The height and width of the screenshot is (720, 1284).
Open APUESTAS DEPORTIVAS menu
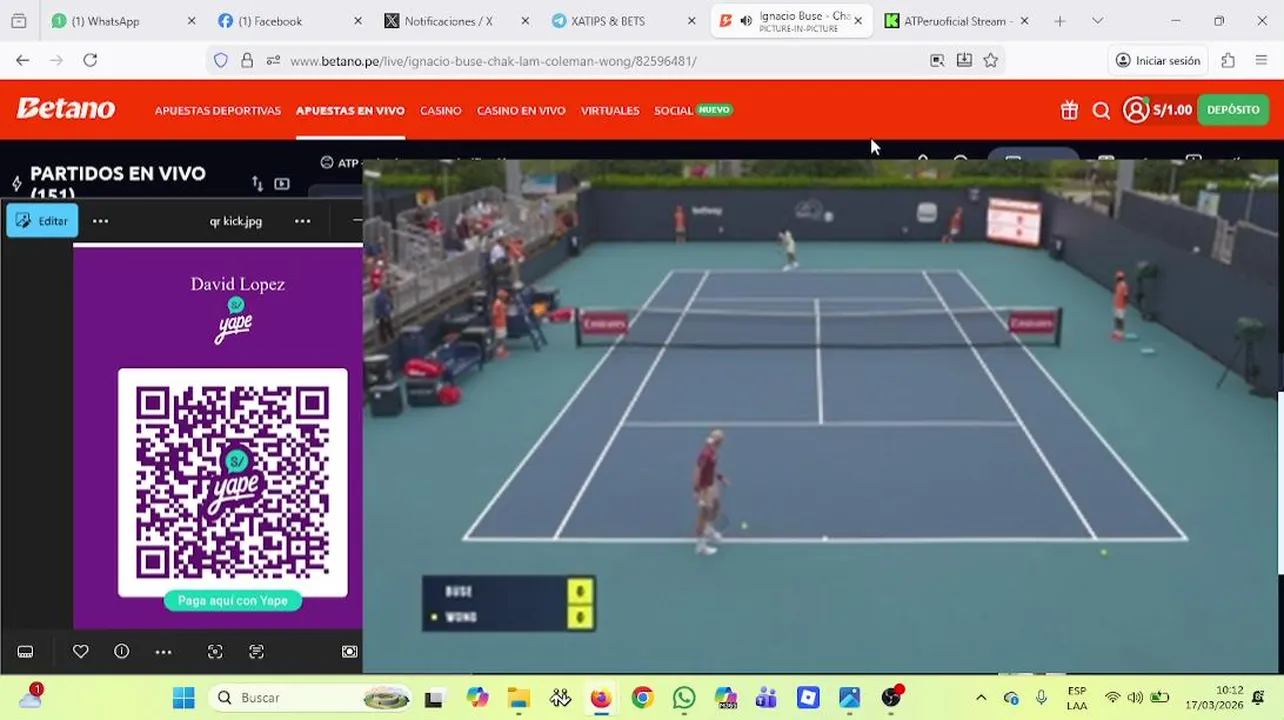[x=217, y=110]
